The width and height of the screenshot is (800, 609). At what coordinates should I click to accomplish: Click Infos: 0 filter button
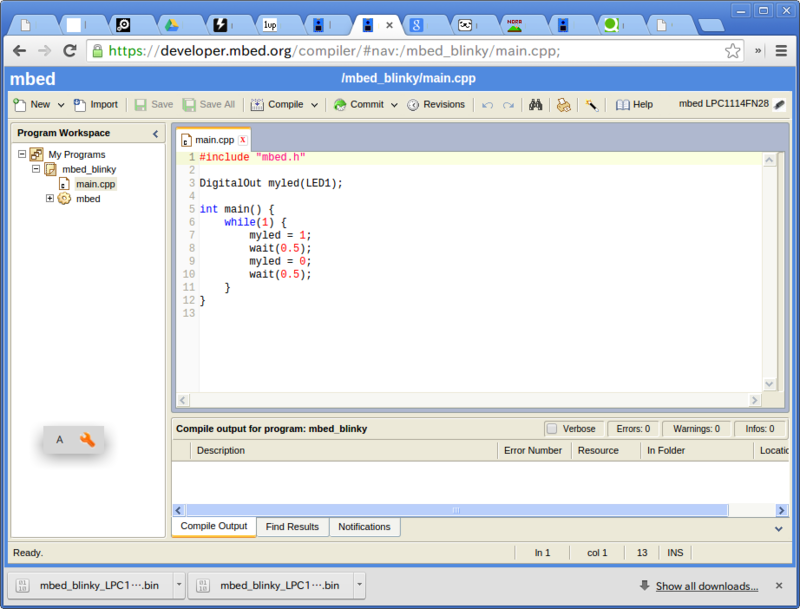760,429
